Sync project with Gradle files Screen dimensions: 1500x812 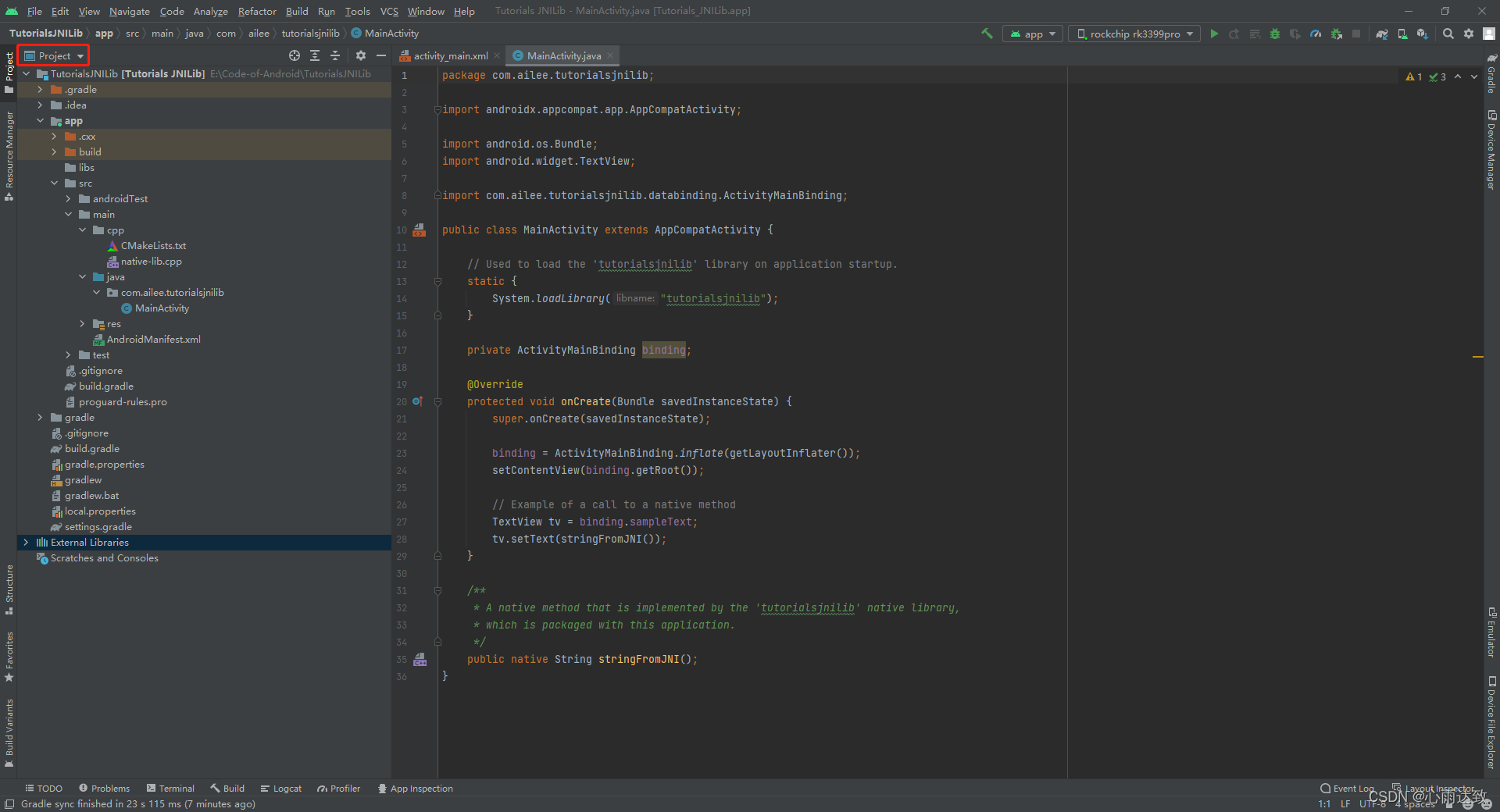[x=1382, y=34]
